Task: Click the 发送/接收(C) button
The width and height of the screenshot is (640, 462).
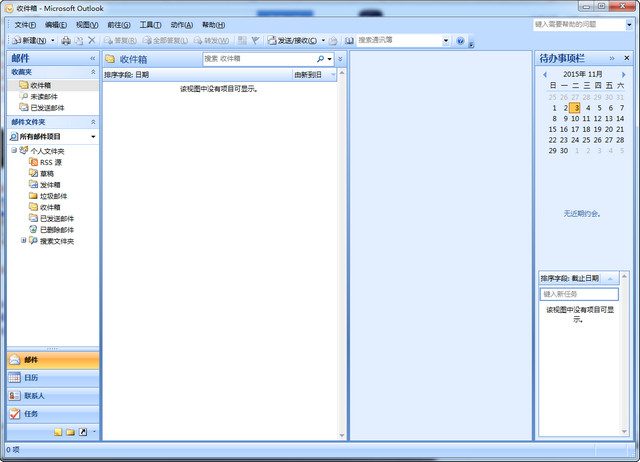Action: tap(292, 40)
